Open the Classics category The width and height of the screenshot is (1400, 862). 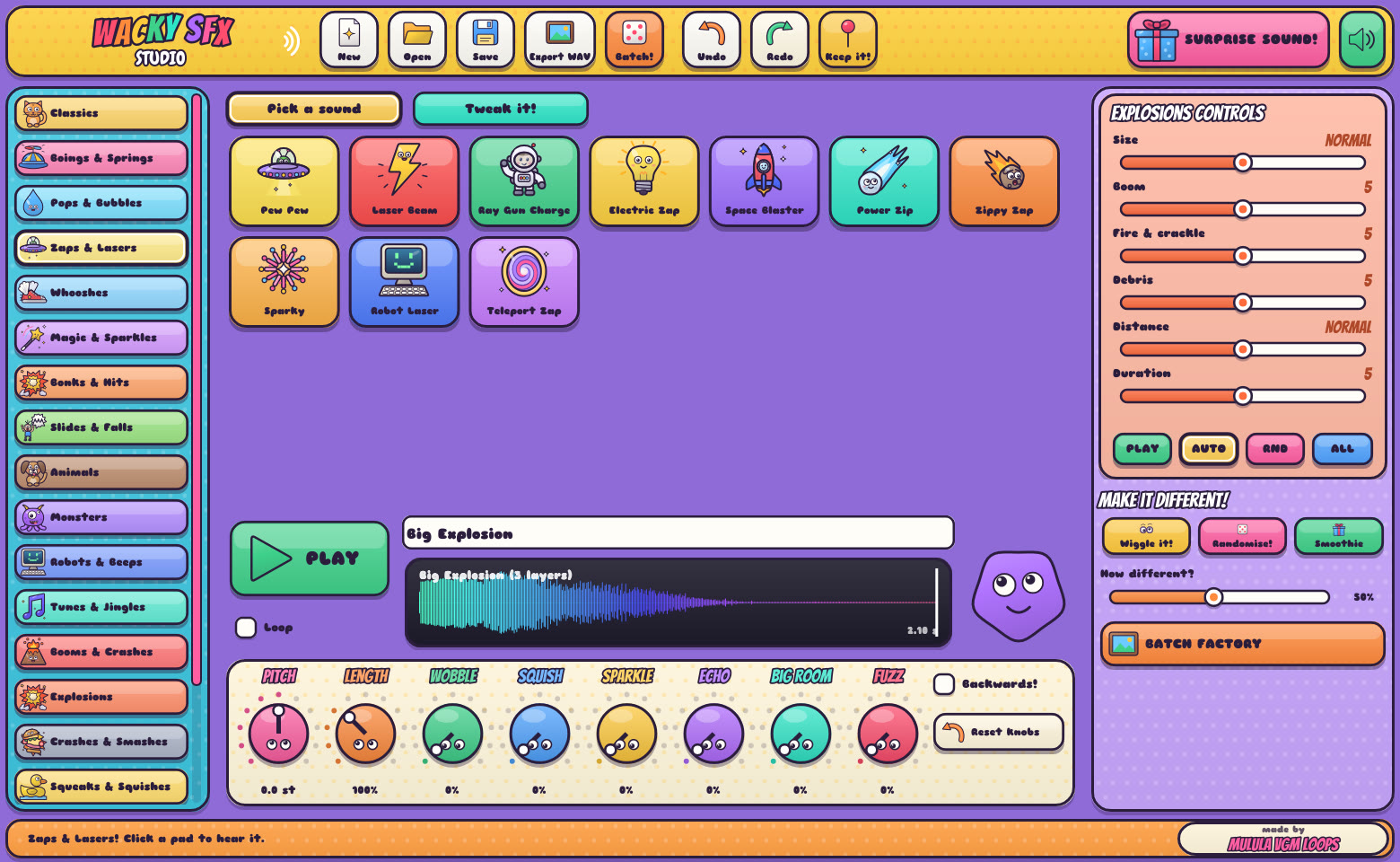[101, 113]
